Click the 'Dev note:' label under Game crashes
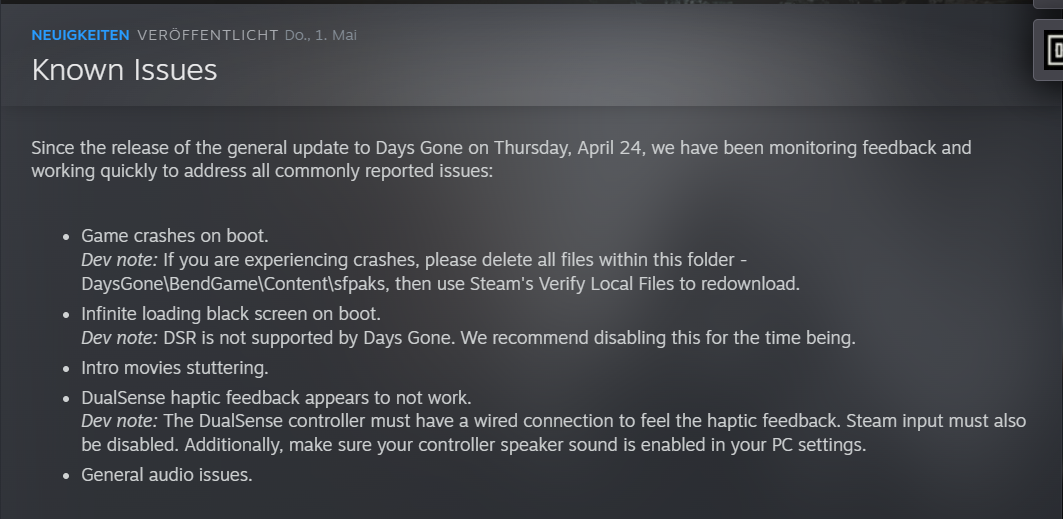The width and height of the screenshot is (1063, 519). [x=119, y=260]
